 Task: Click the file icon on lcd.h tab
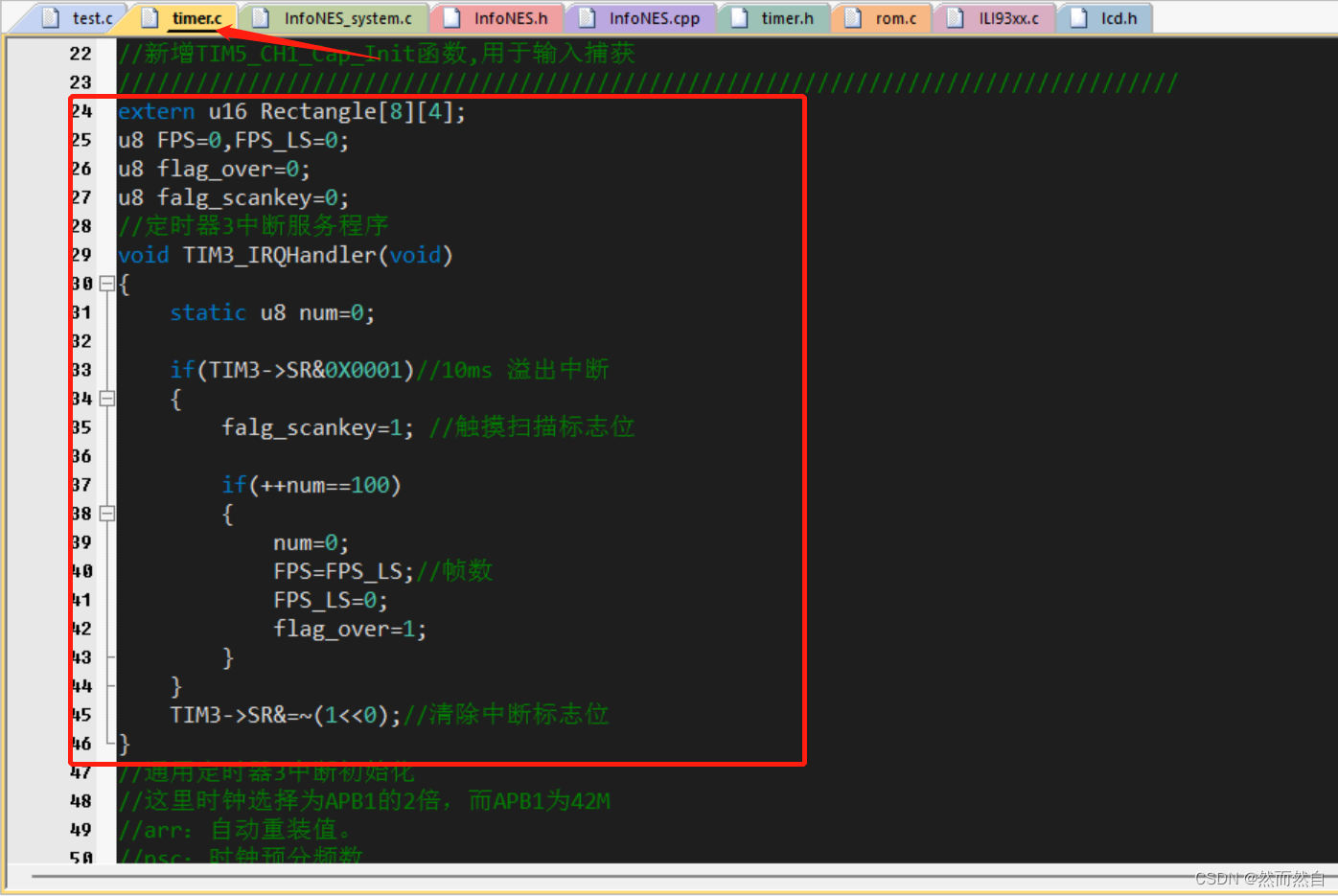(1078, 18)
